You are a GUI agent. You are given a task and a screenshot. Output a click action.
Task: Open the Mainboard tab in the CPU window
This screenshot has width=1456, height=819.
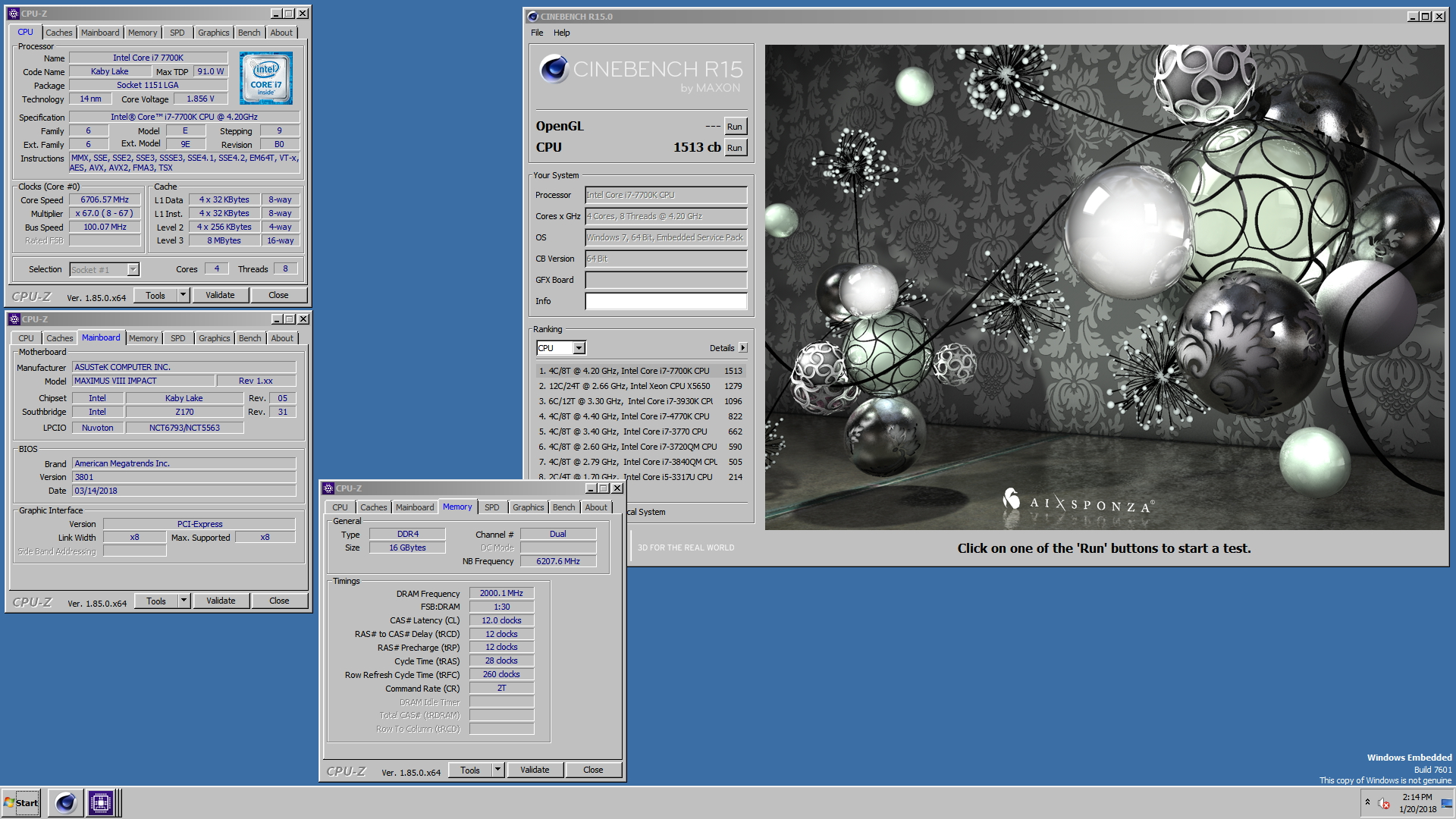(x=100, y=33)
